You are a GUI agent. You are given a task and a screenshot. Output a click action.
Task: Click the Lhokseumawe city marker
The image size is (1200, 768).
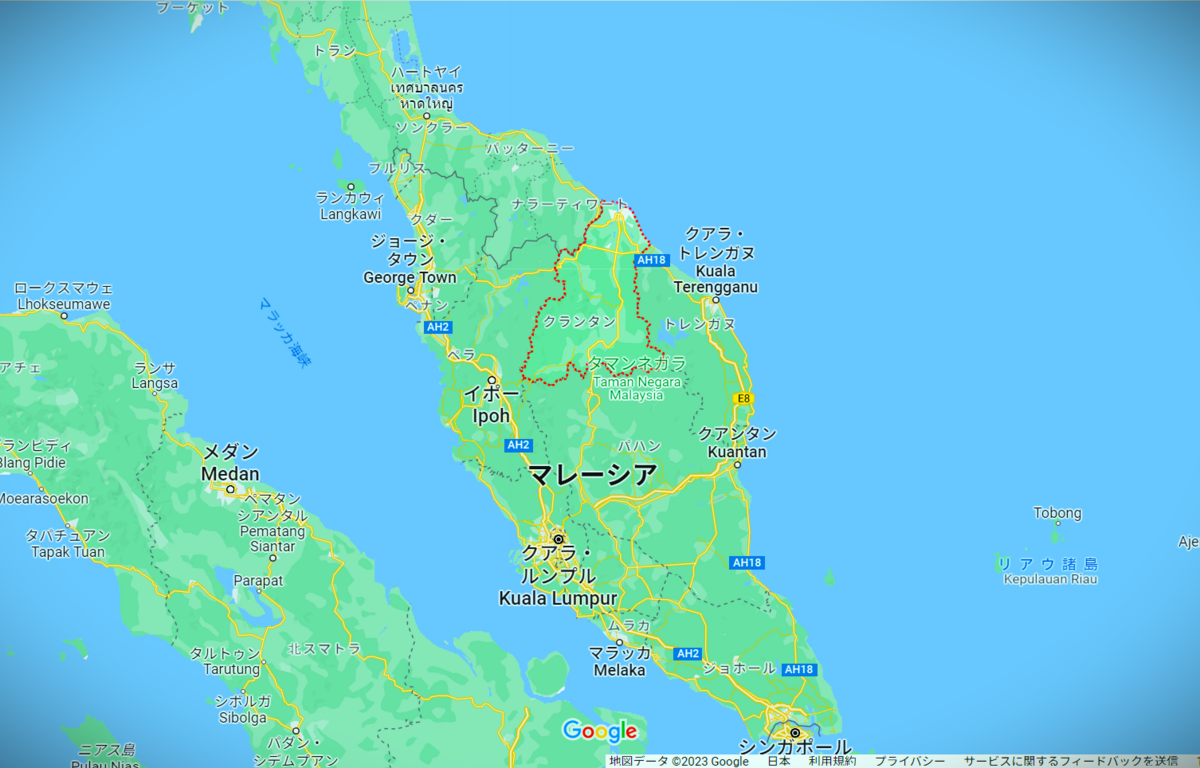pos(63,316)
